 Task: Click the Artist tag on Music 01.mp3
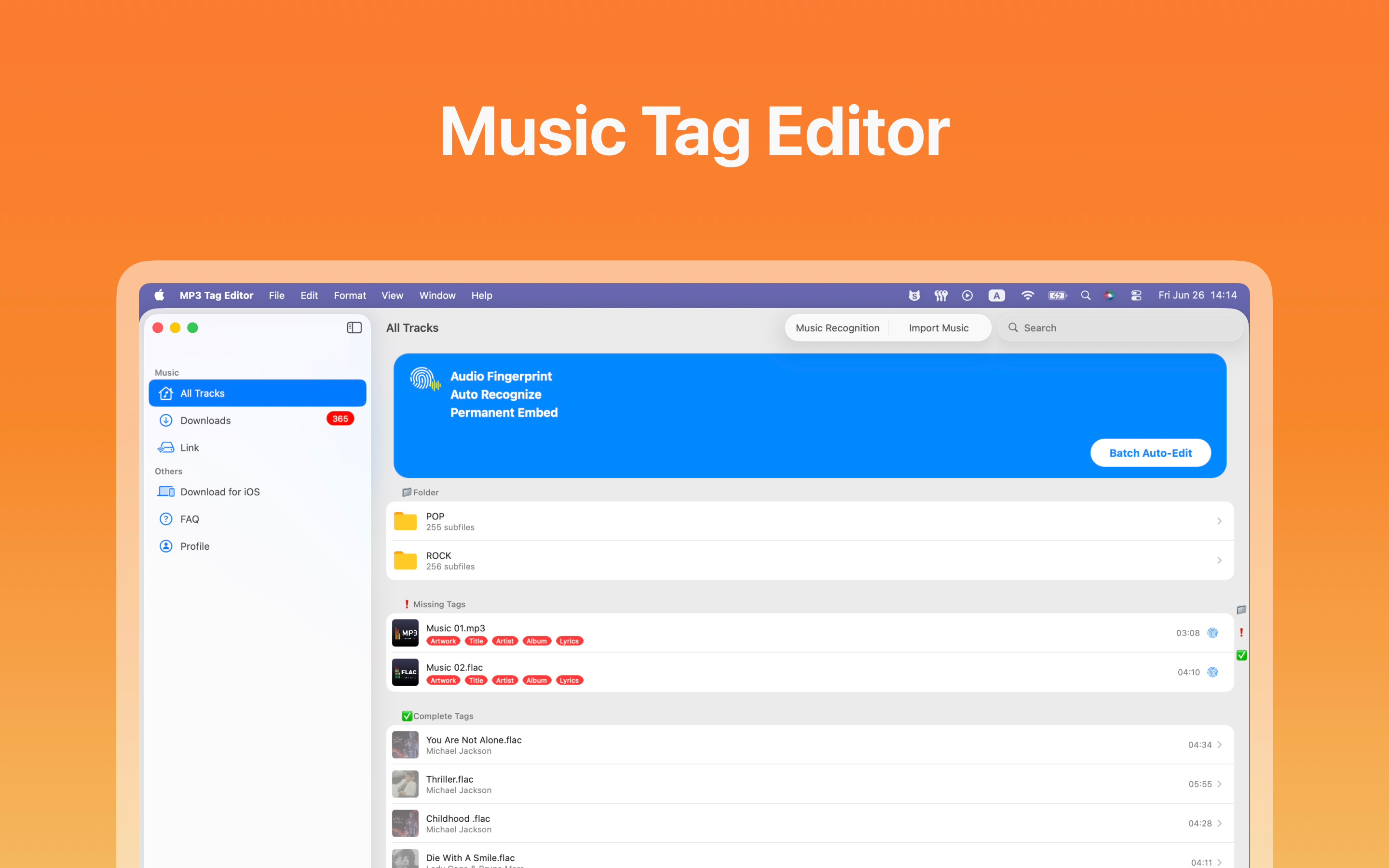pyautogui.click(x=505, y=641)
